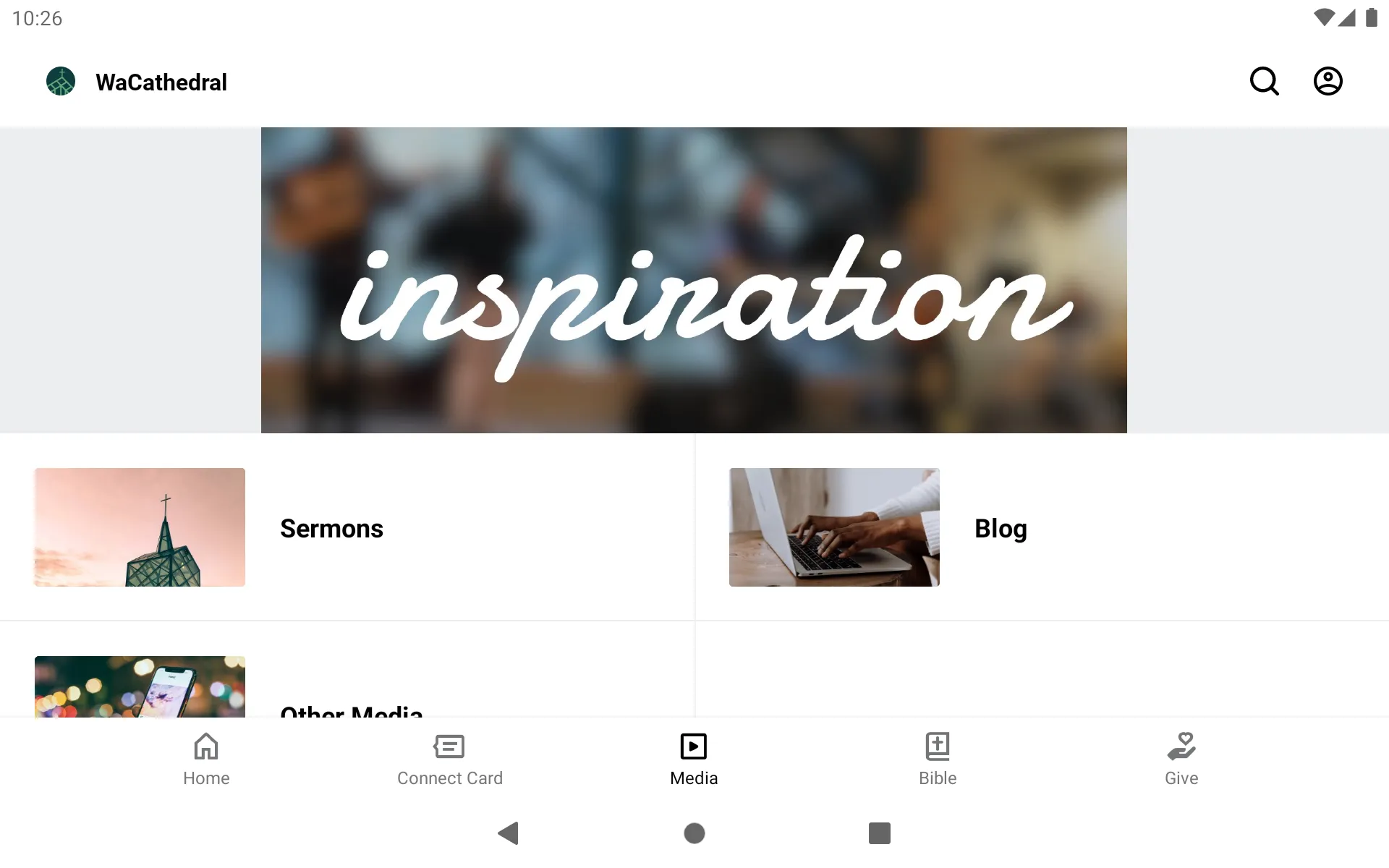The height and width of the screenshot is (868, 1389).
Task: Tap the Give icon
Action: point(1181,759)
